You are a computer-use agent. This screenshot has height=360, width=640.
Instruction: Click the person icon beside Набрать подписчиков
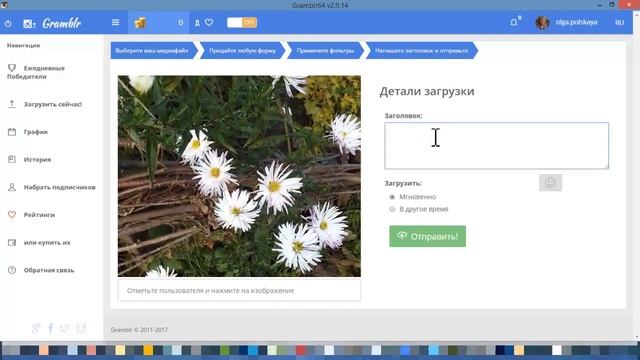pos(12,187)
